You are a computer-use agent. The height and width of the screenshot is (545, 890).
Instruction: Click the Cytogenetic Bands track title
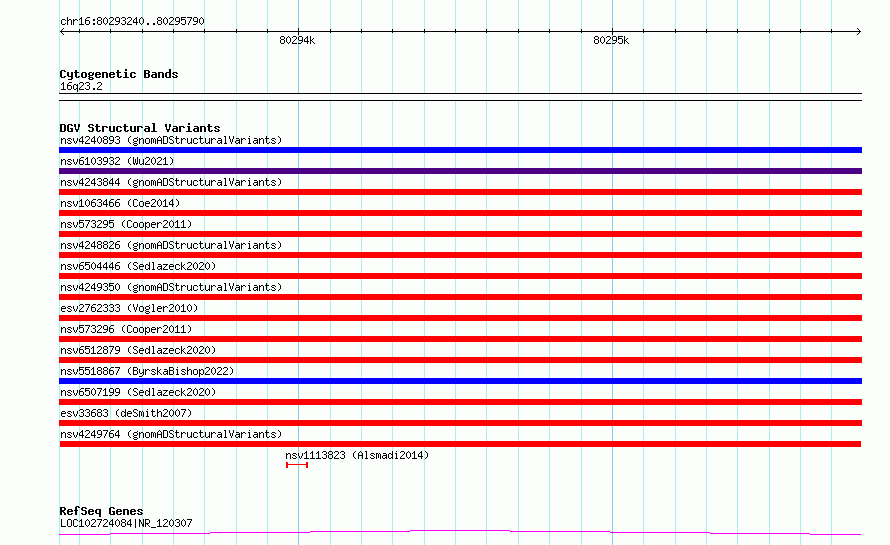pos(119,74)
